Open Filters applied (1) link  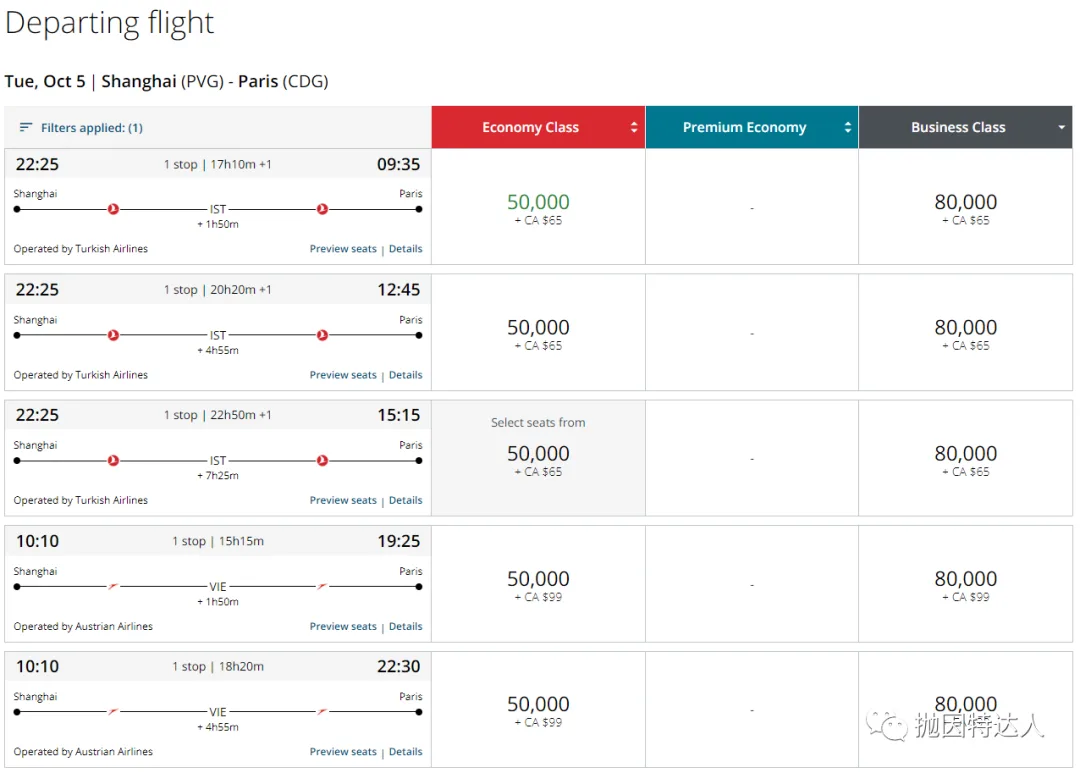(91, 128)
